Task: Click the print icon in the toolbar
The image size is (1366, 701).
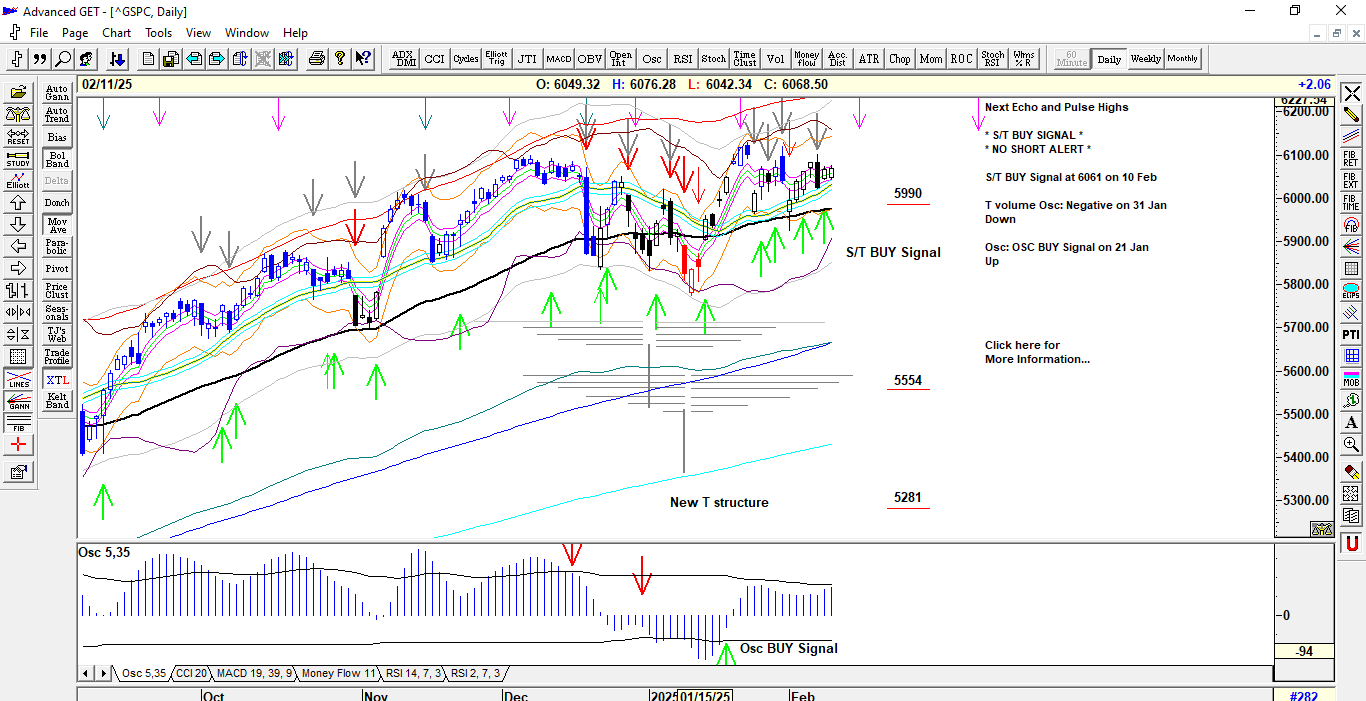Action: (317, 59)
